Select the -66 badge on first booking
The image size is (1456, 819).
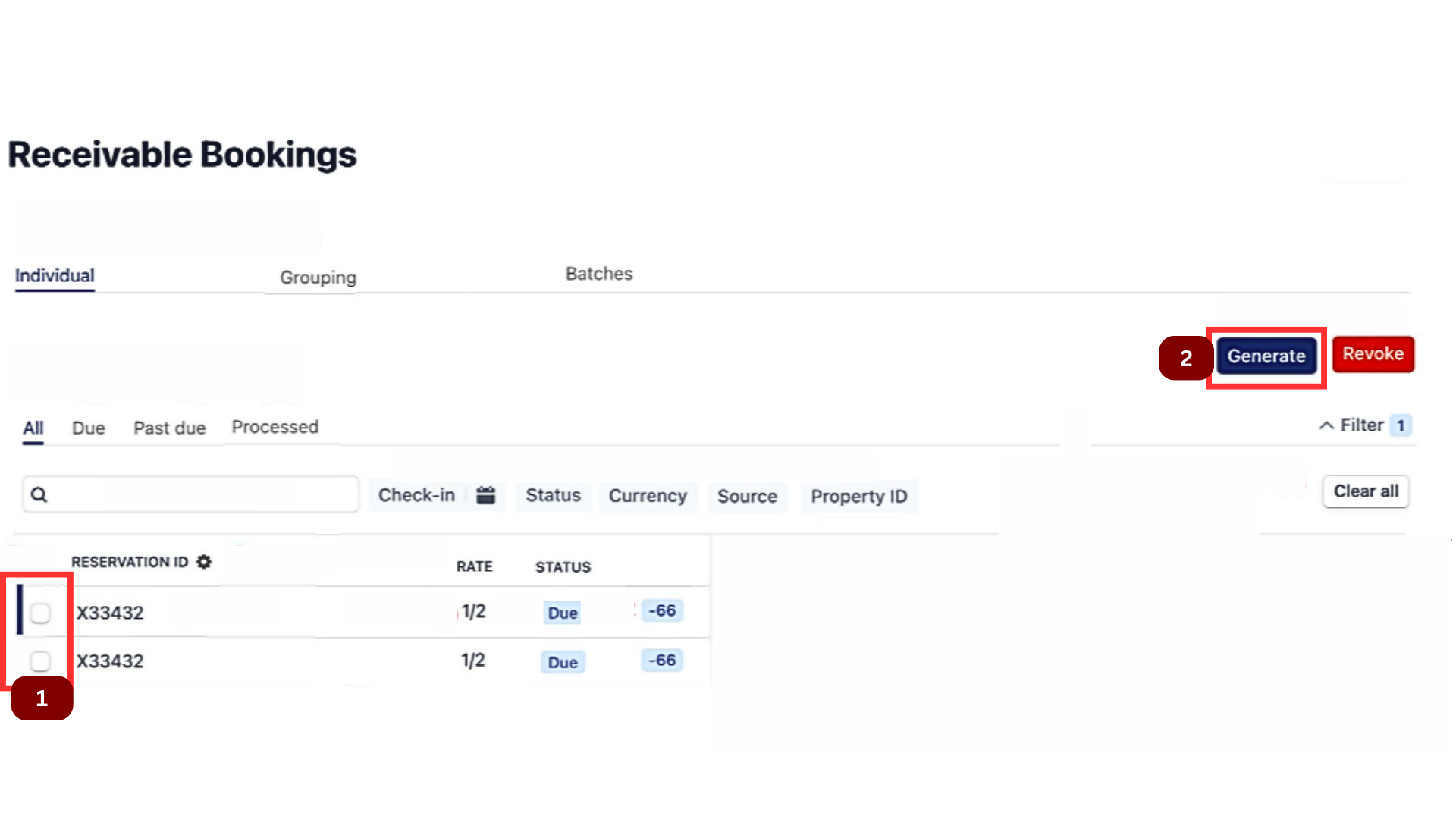[661, 610]
